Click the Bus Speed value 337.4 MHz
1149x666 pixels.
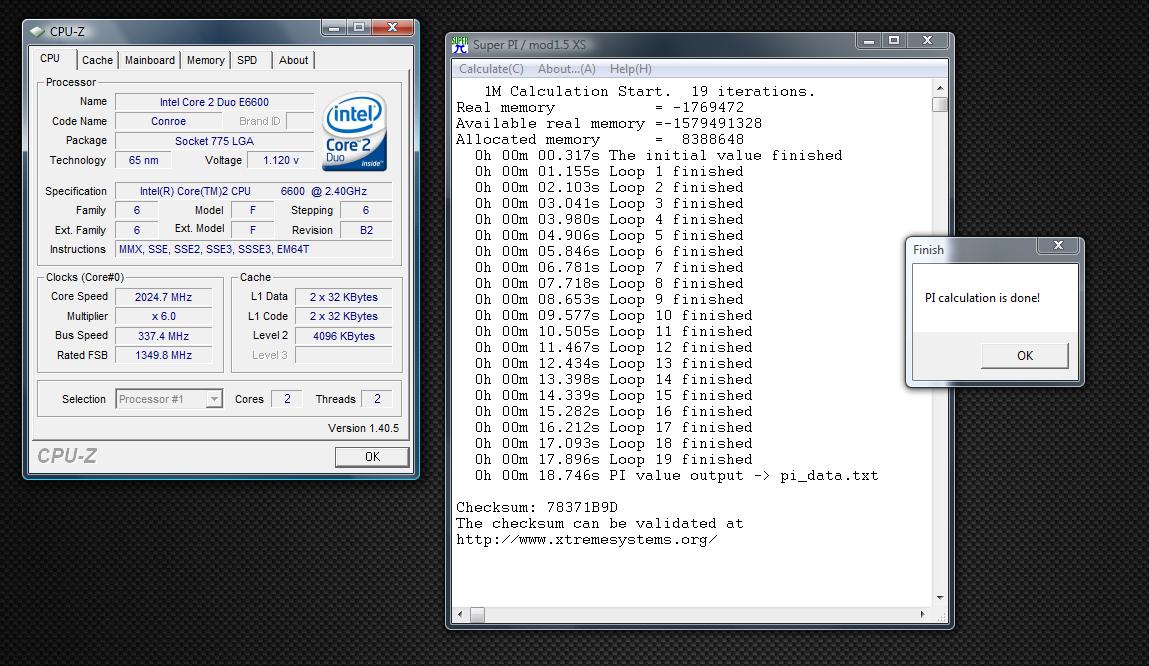coord(163,336)
